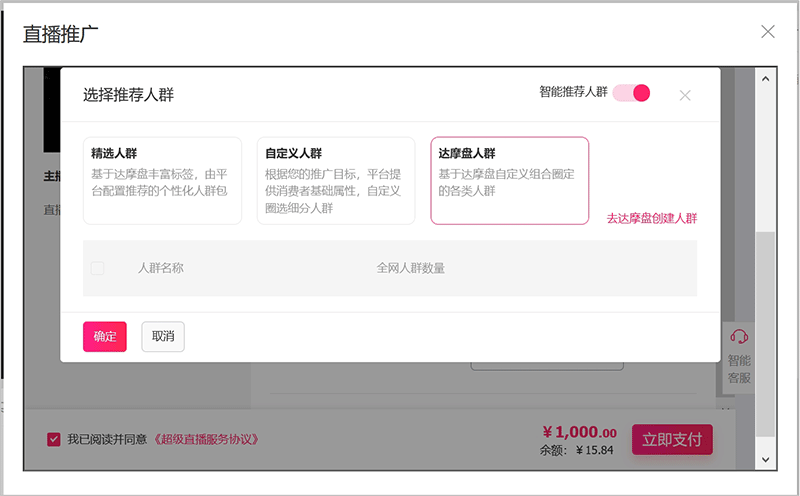Check the select-all checkbox in table header

[x=97, y=268]
